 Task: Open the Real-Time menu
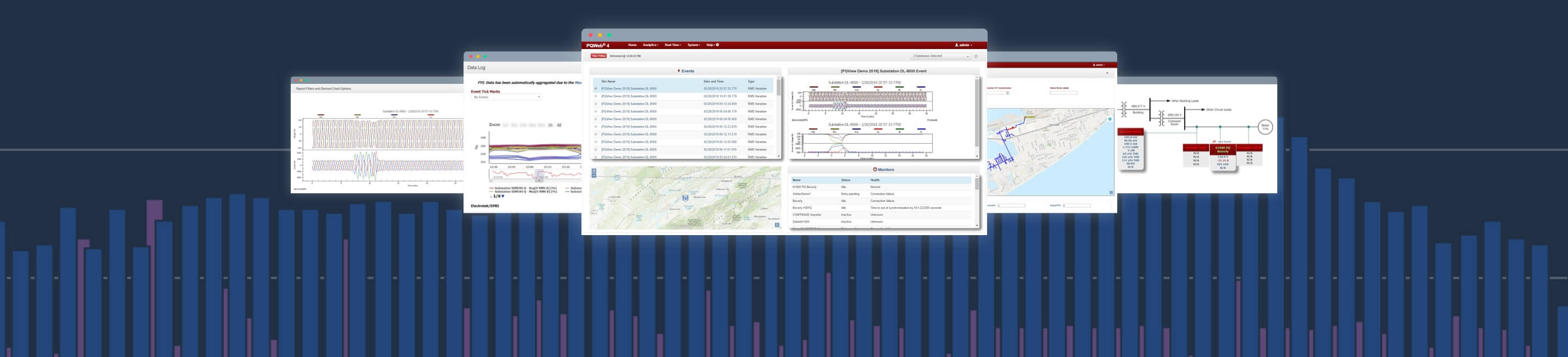tap(672, 45)
